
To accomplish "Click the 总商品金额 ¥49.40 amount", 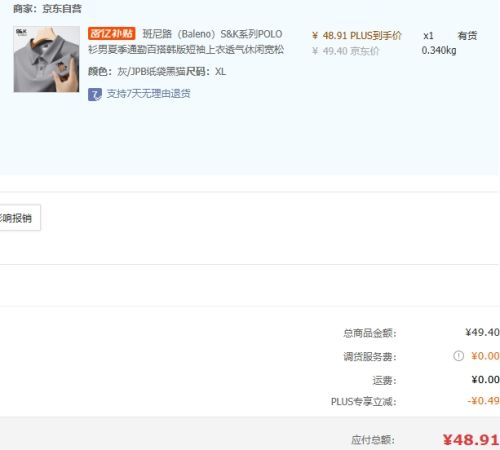I will [482, 332].
